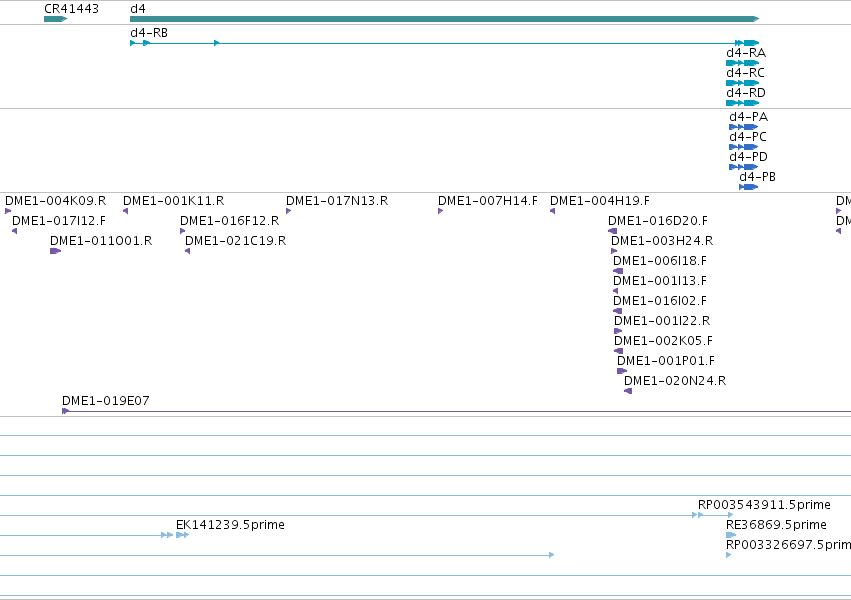The height and width of the screenshot is (600, 851).
Task: Select the DME1-017N13.R arrow marker
Action: pos(289,211)
